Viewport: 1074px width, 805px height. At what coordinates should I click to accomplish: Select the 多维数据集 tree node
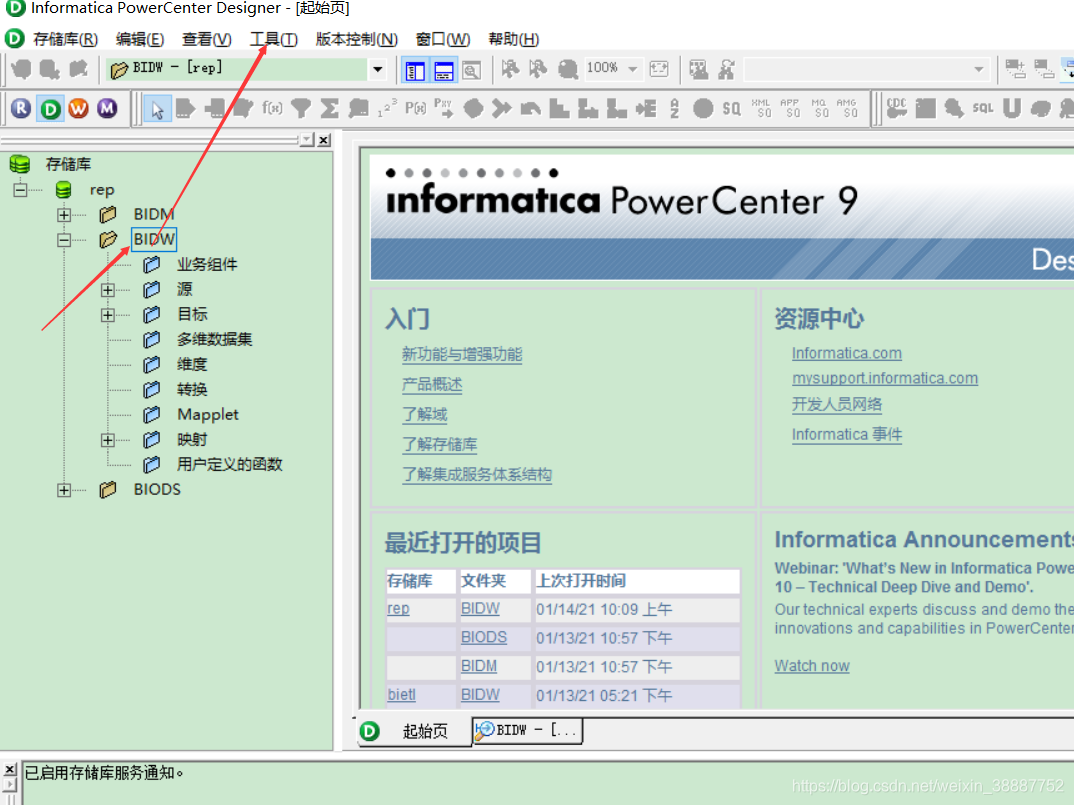(x=214, y=339)
